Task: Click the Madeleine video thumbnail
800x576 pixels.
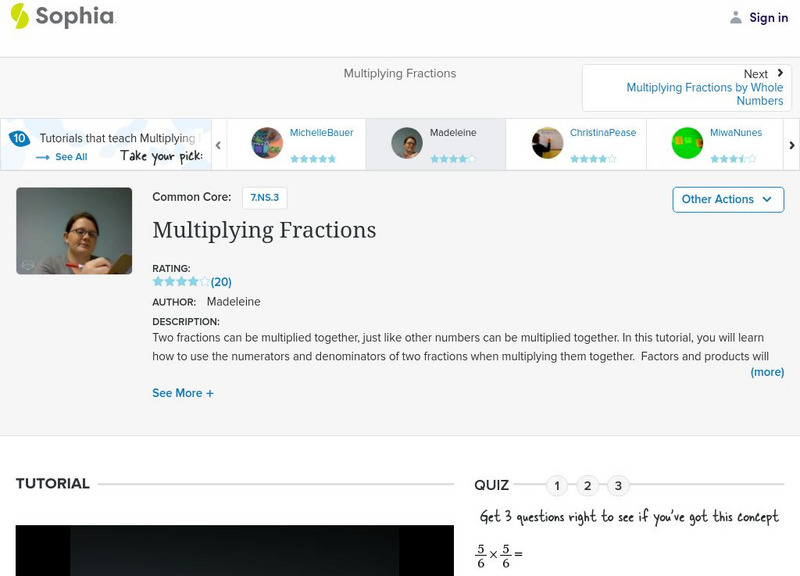Action: click(x=74, y=231)
